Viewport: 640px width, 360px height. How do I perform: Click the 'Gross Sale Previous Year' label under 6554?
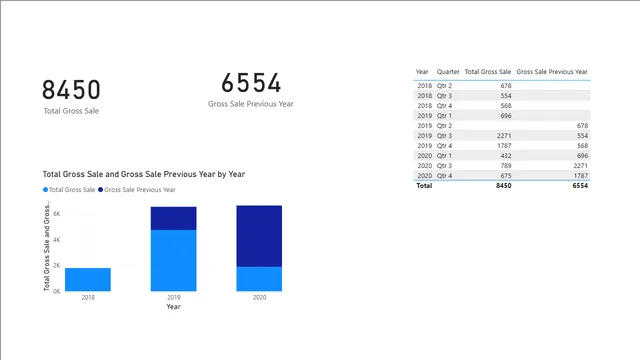click(251, 104)
